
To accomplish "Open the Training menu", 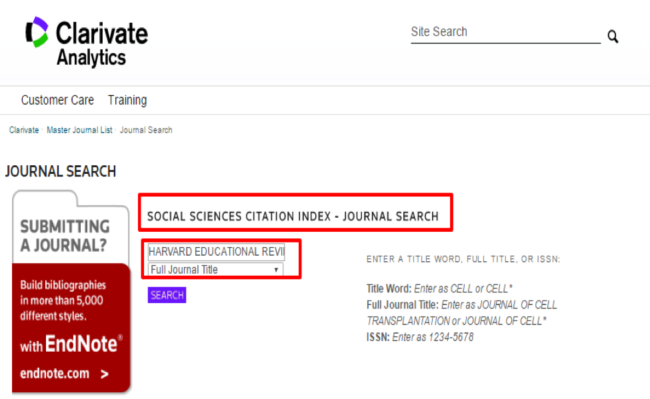I will pos(127,100).
